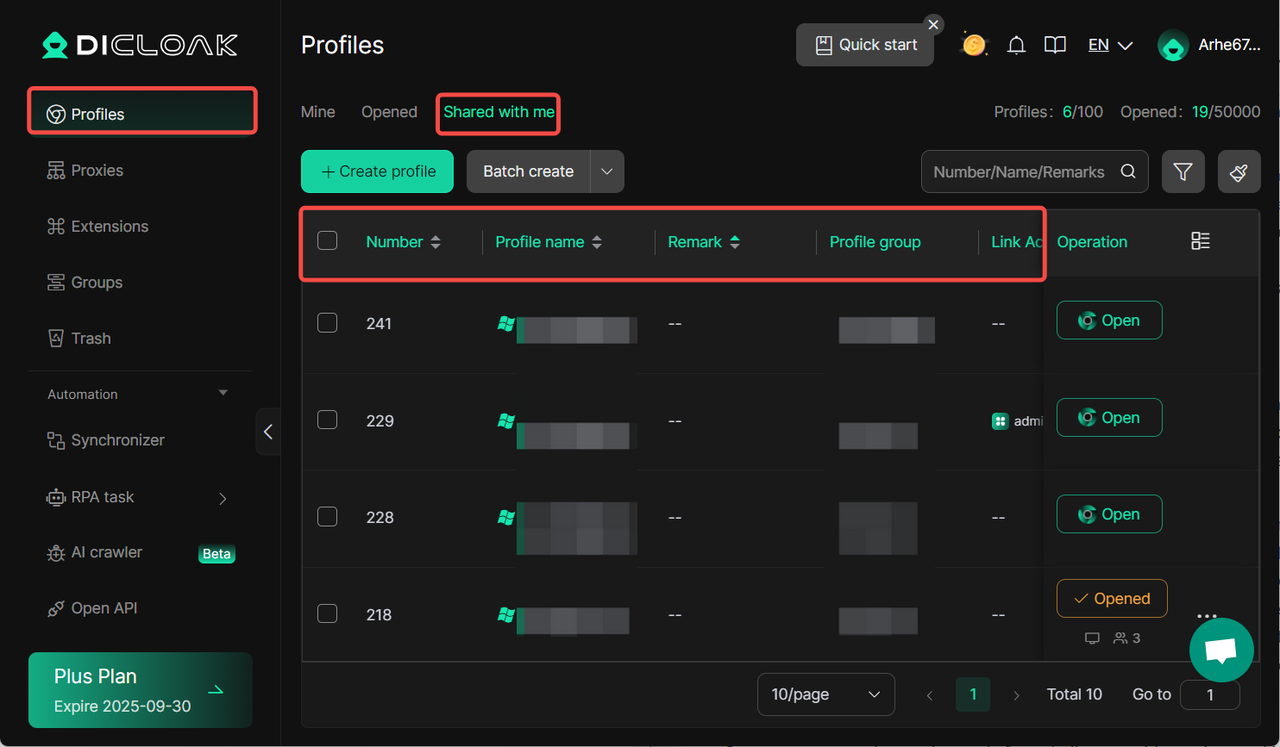Viewport: 1280px width, 747px height.
Task: Select page 1 in pagination
Action: point(973,694)
